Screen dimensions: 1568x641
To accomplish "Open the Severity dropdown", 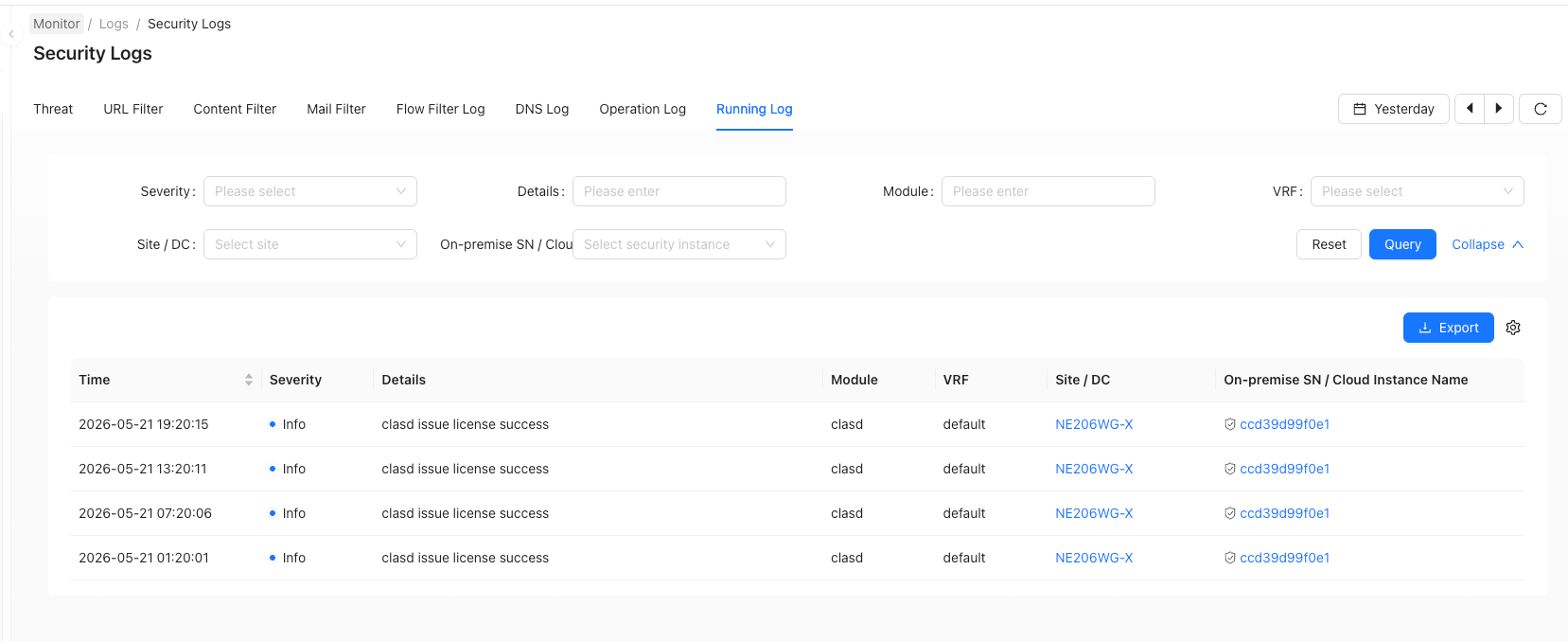I will point(310,191).
